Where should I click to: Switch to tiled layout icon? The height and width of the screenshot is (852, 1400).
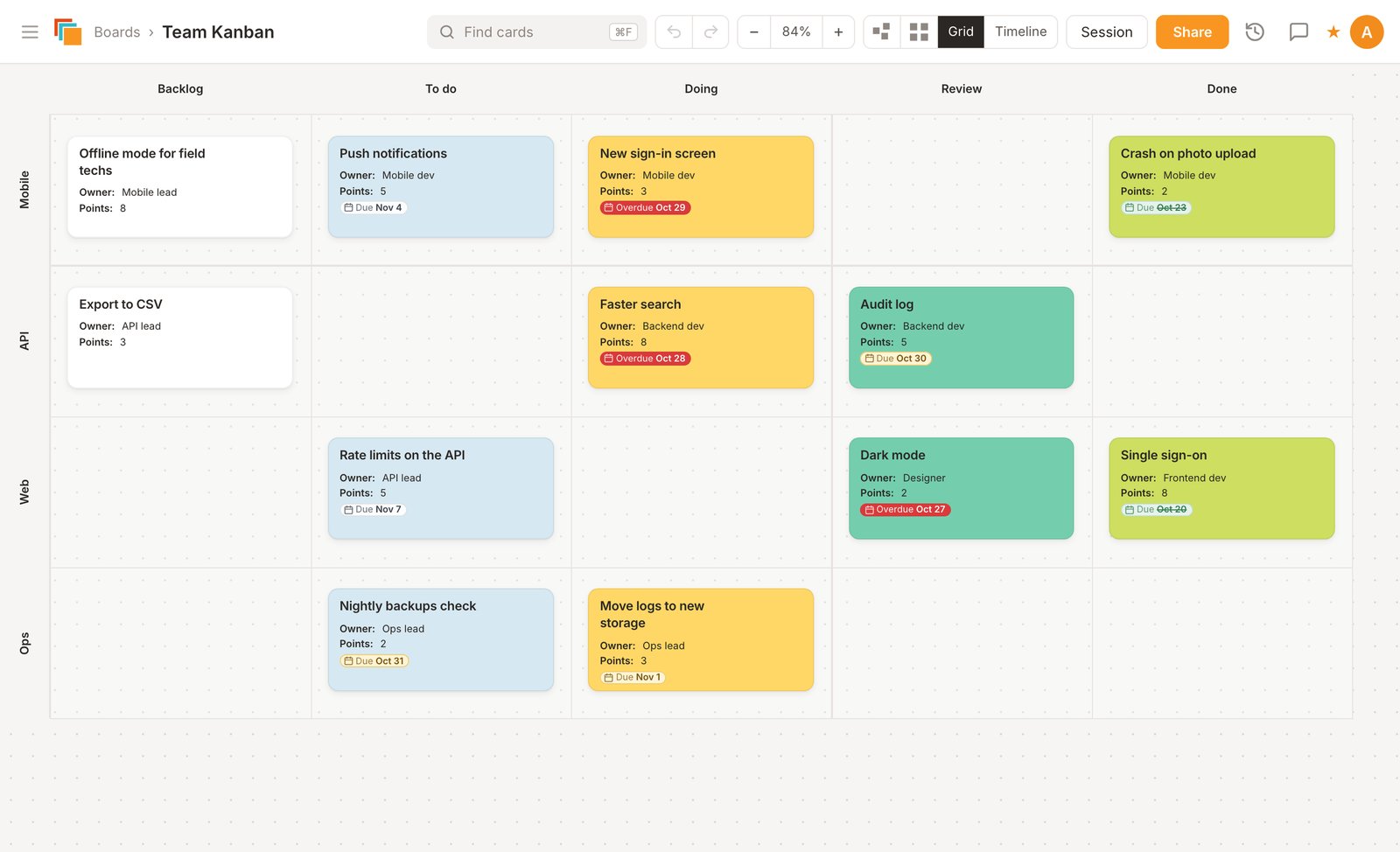919,32
